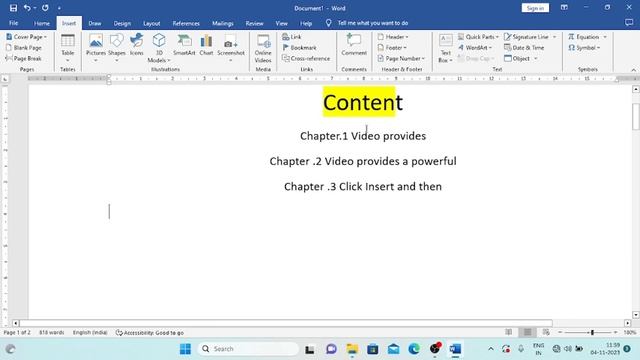The image size is (640, 360).
Task: Open the Shapes gallery
Action: (117, 48)
